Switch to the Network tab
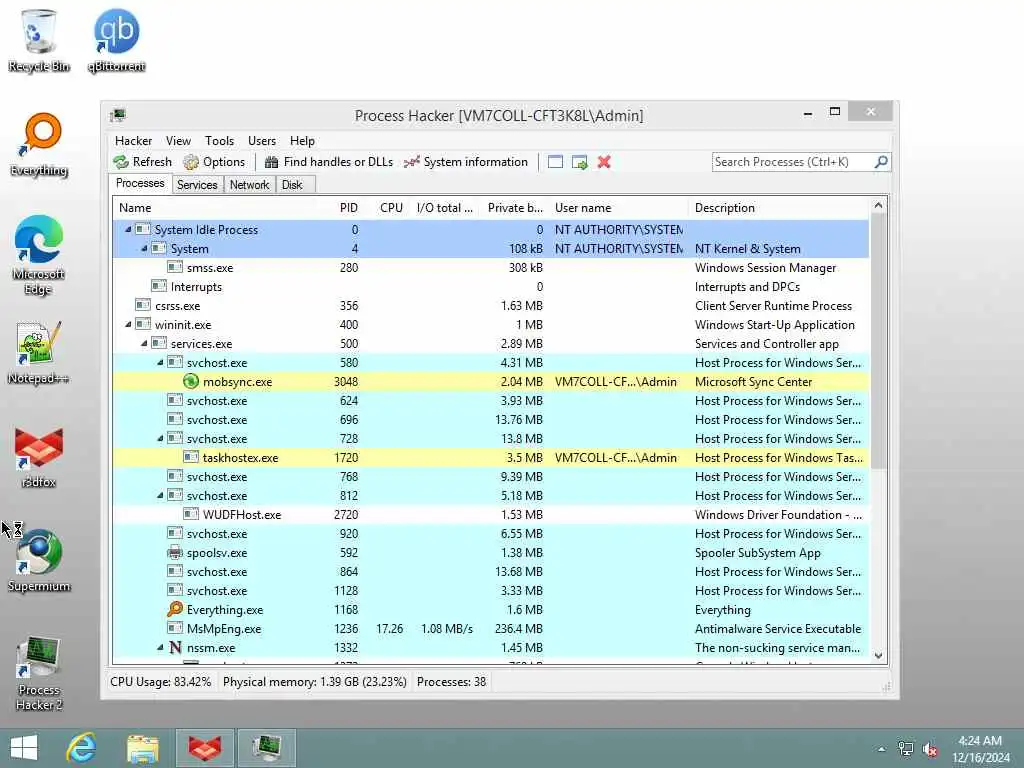The height and width of the screenshot is (768, 1024). (x=249, y=185)
